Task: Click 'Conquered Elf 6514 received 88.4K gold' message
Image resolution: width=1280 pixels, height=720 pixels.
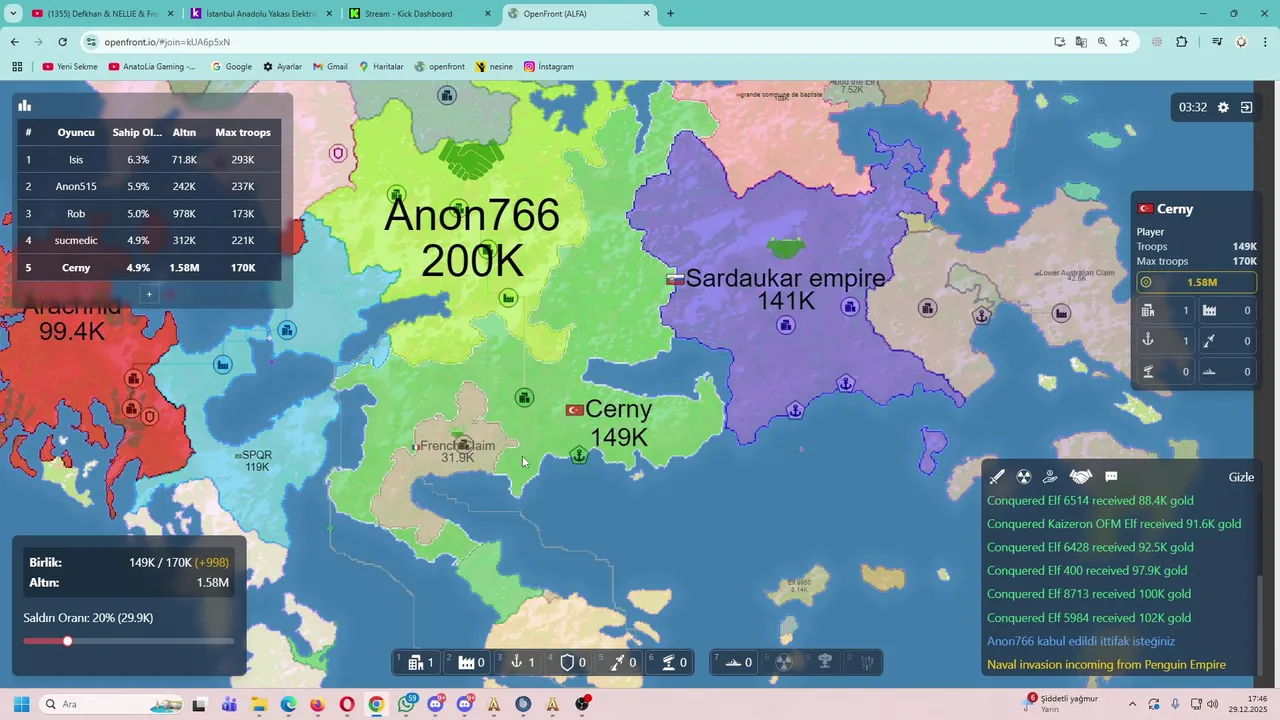Action: (x=1090, y=501)
